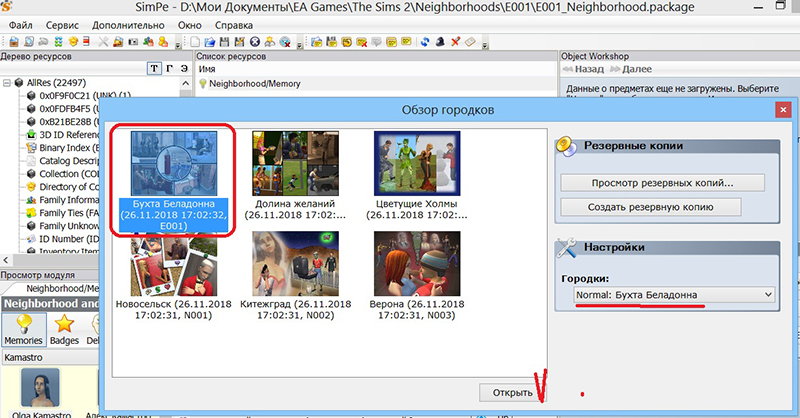
Task: Collapse the AllRes tree node
Action: (x=7, y=83)
